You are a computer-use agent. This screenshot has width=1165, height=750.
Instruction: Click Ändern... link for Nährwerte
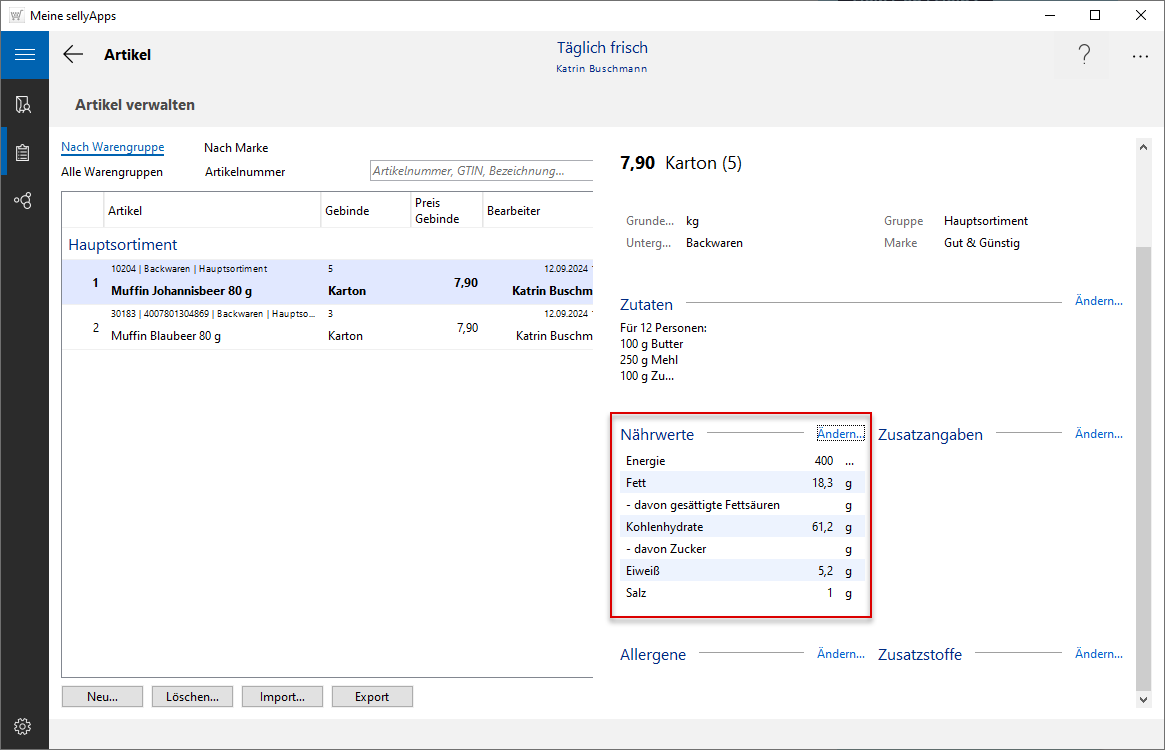(x=840, y=434)
